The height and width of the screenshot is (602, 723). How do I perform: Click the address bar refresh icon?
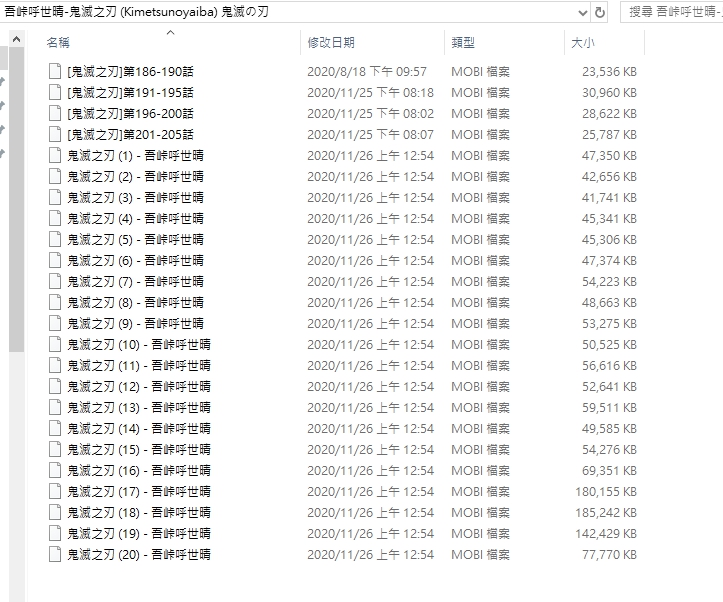click(599, 12)
